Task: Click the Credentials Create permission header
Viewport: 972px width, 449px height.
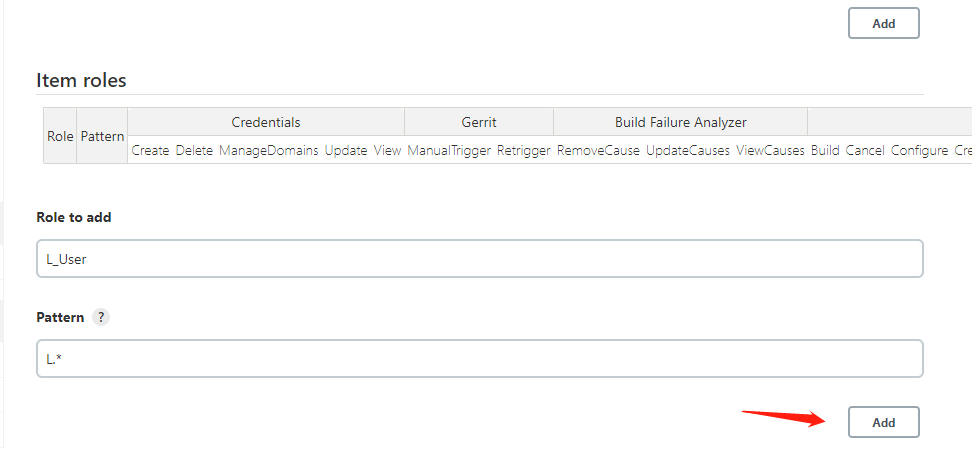Action: click(150, 150)
